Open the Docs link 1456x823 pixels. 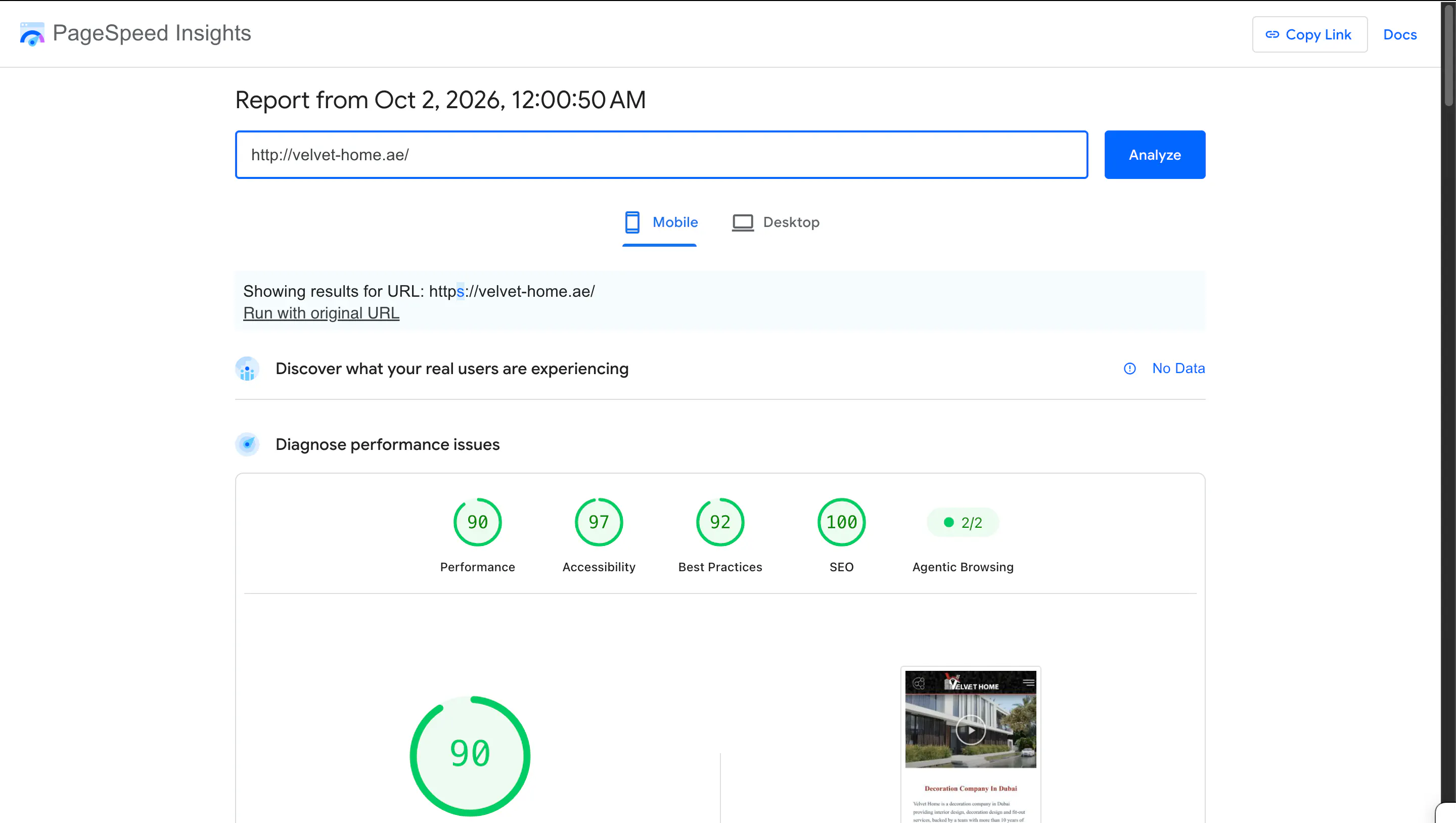[x=1399, y=34]
